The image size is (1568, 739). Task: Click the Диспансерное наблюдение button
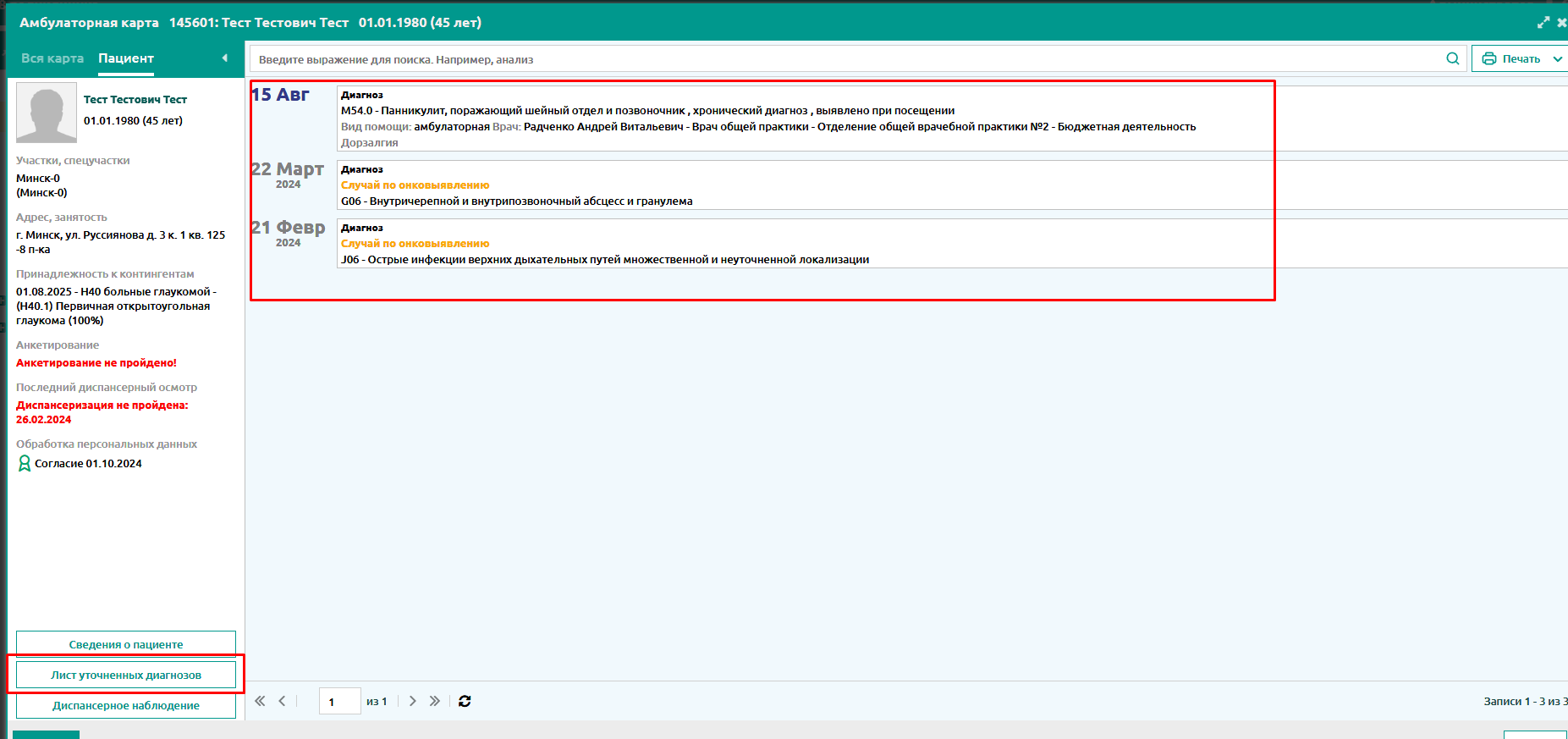(126, 705)
